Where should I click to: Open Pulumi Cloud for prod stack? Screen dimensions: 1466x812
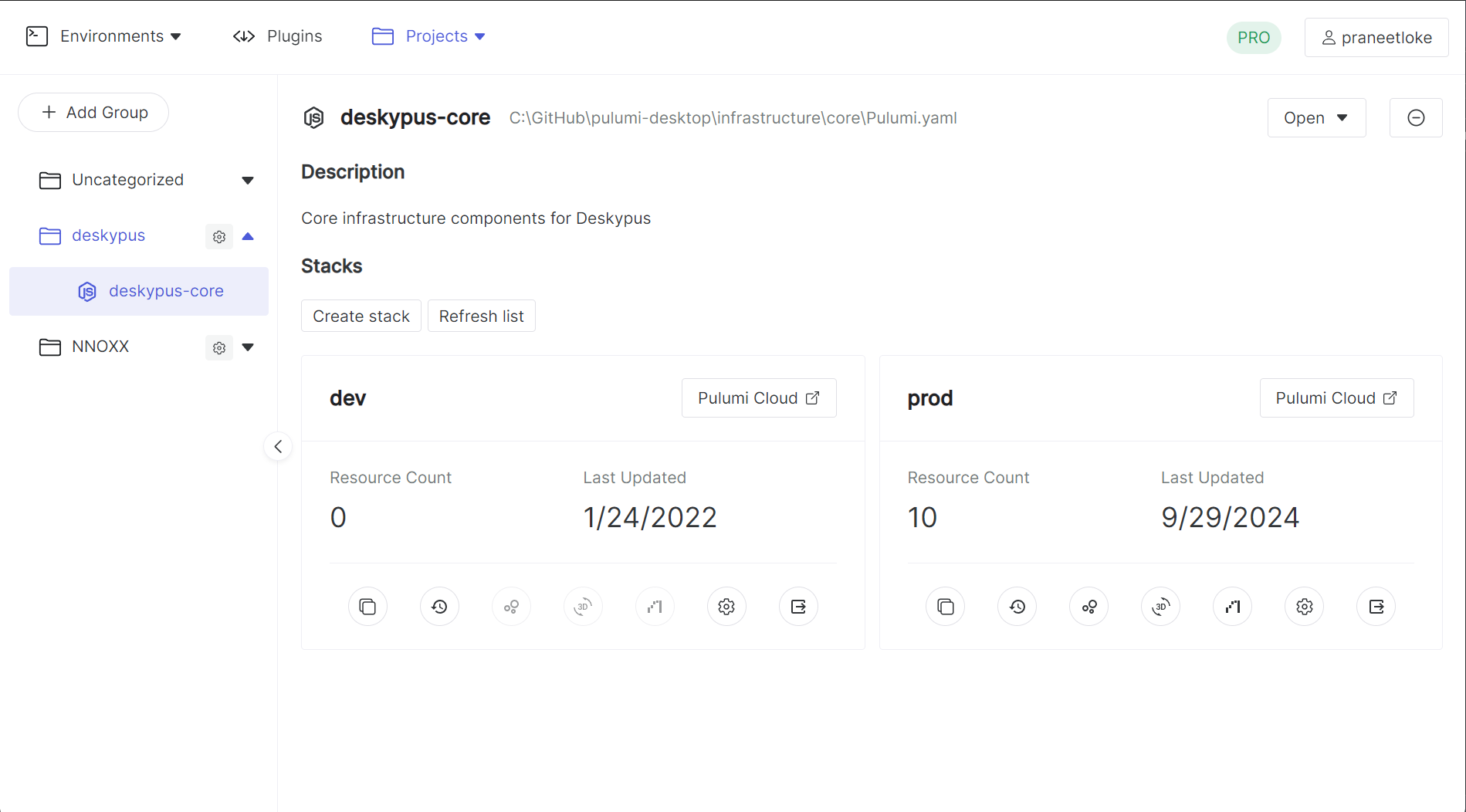[1336, 398]
